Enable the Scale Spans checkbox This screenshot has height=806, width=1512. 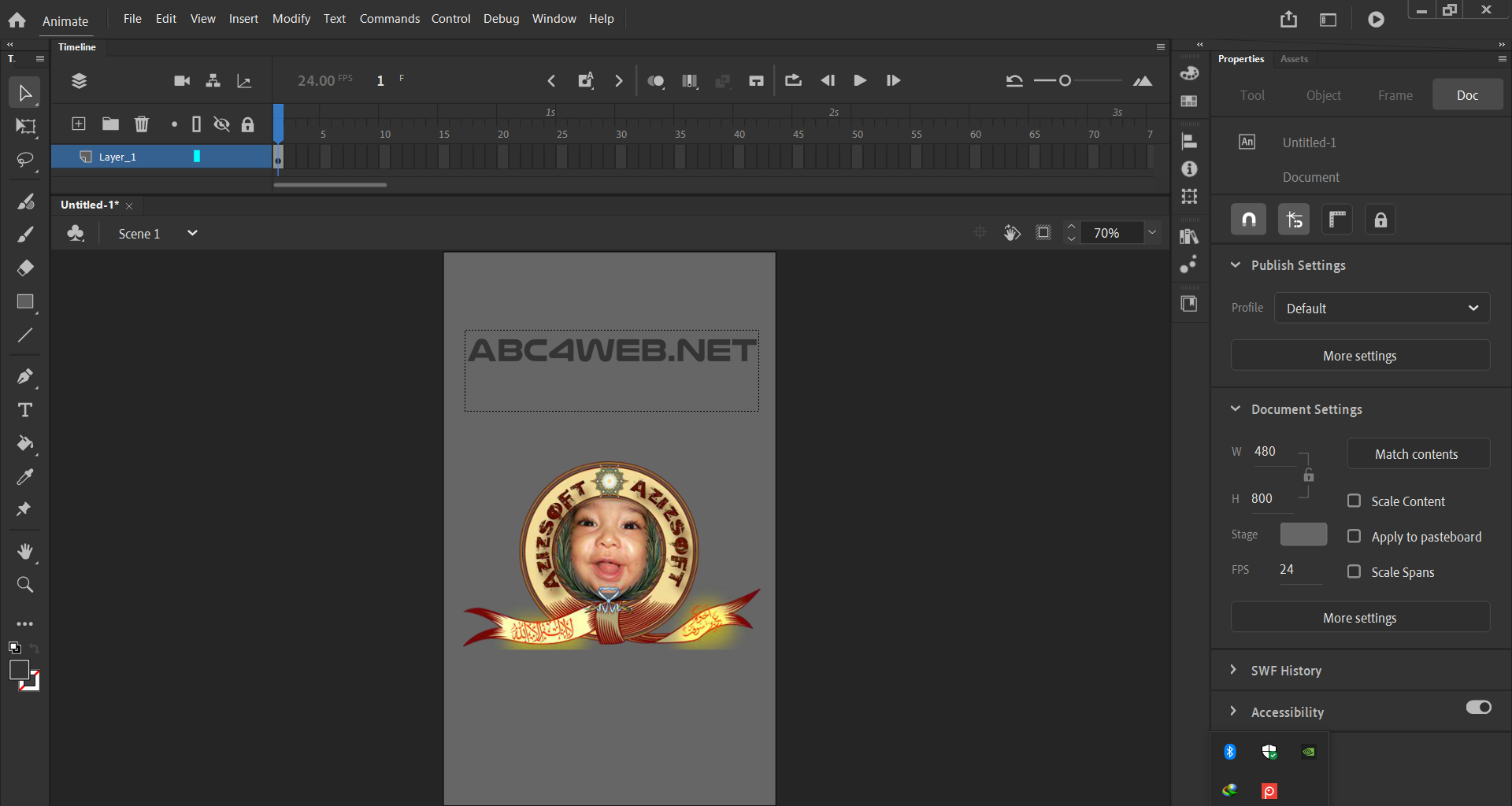(1354, 571)
